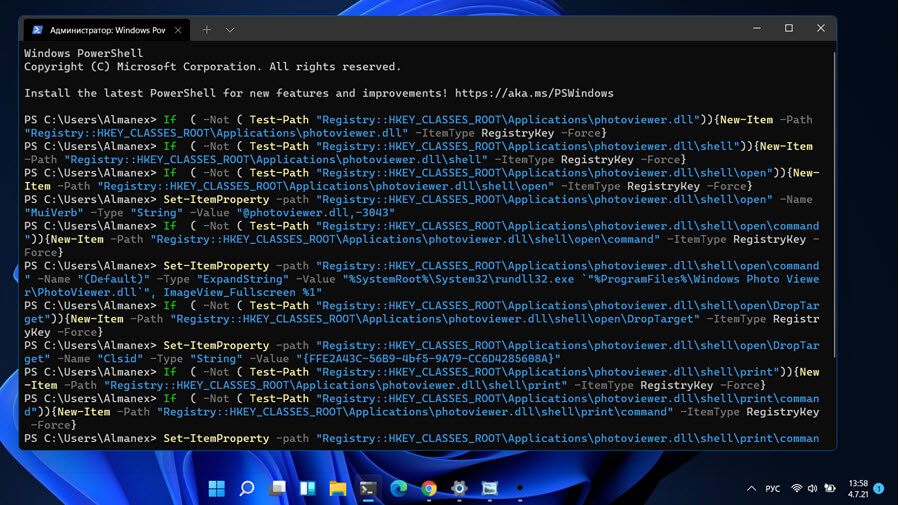Click the last PS C:\Users\Almanex> prompt
The image size is (899, 505).
(x=90, y=439)
